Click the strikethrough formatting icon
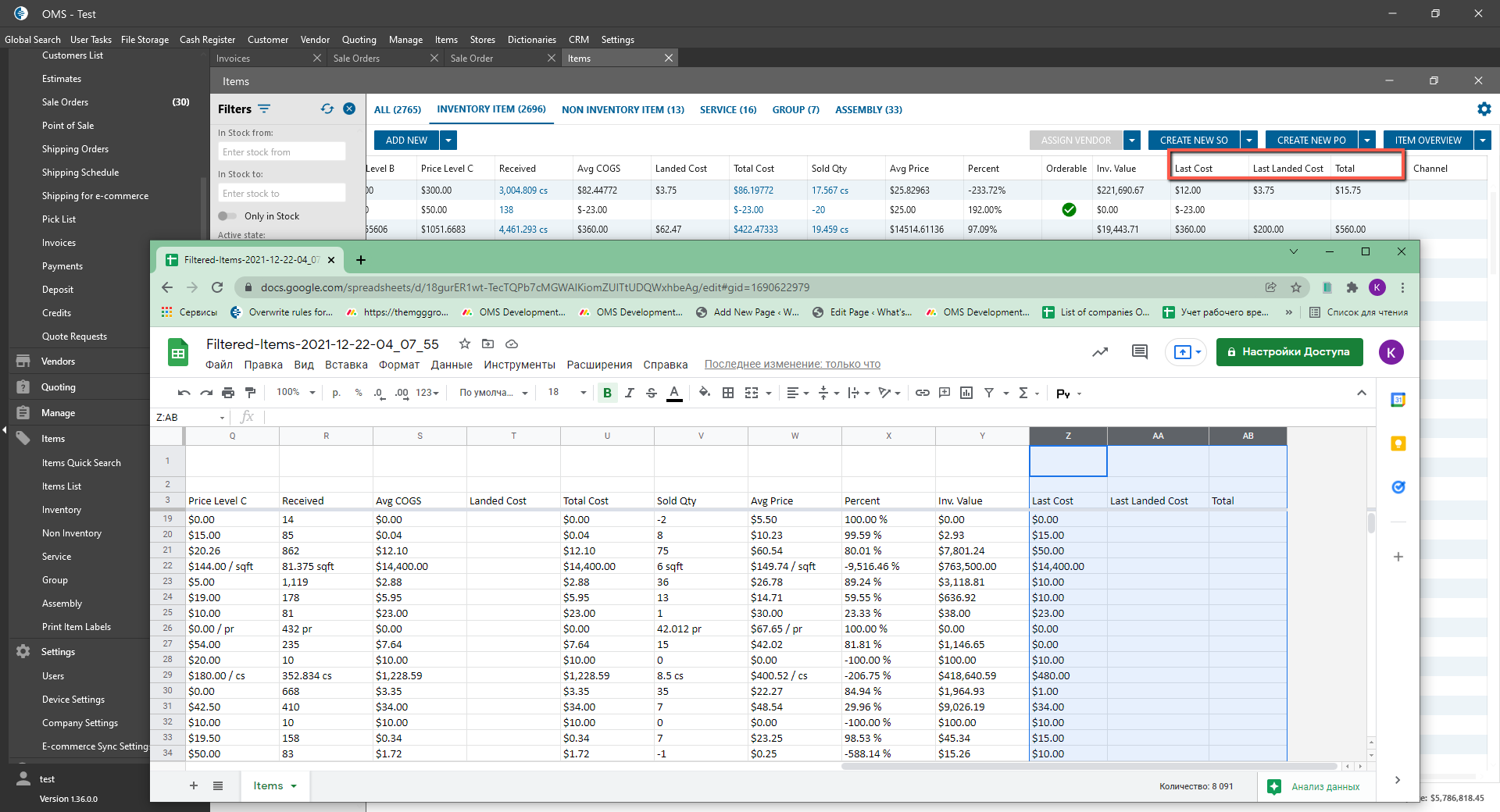This screenshot has height=812, width=1500. point(652,393)
